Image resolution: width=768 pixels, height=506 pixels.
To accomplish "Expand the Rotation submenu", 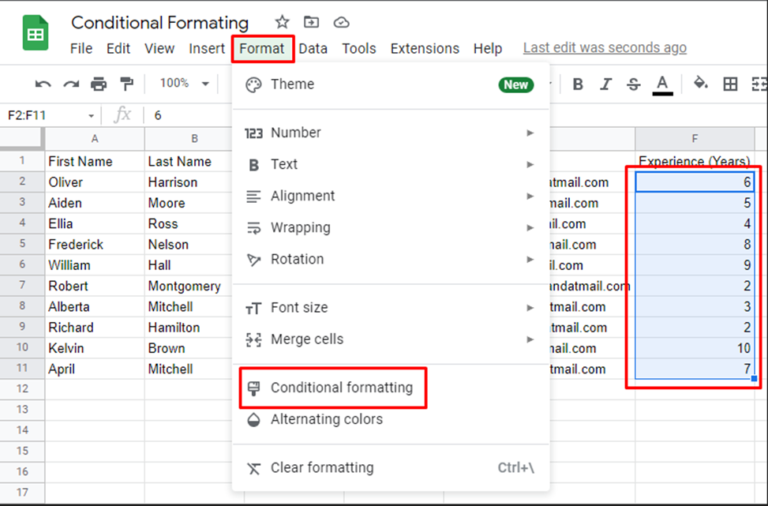I will [x=391, y=259].
